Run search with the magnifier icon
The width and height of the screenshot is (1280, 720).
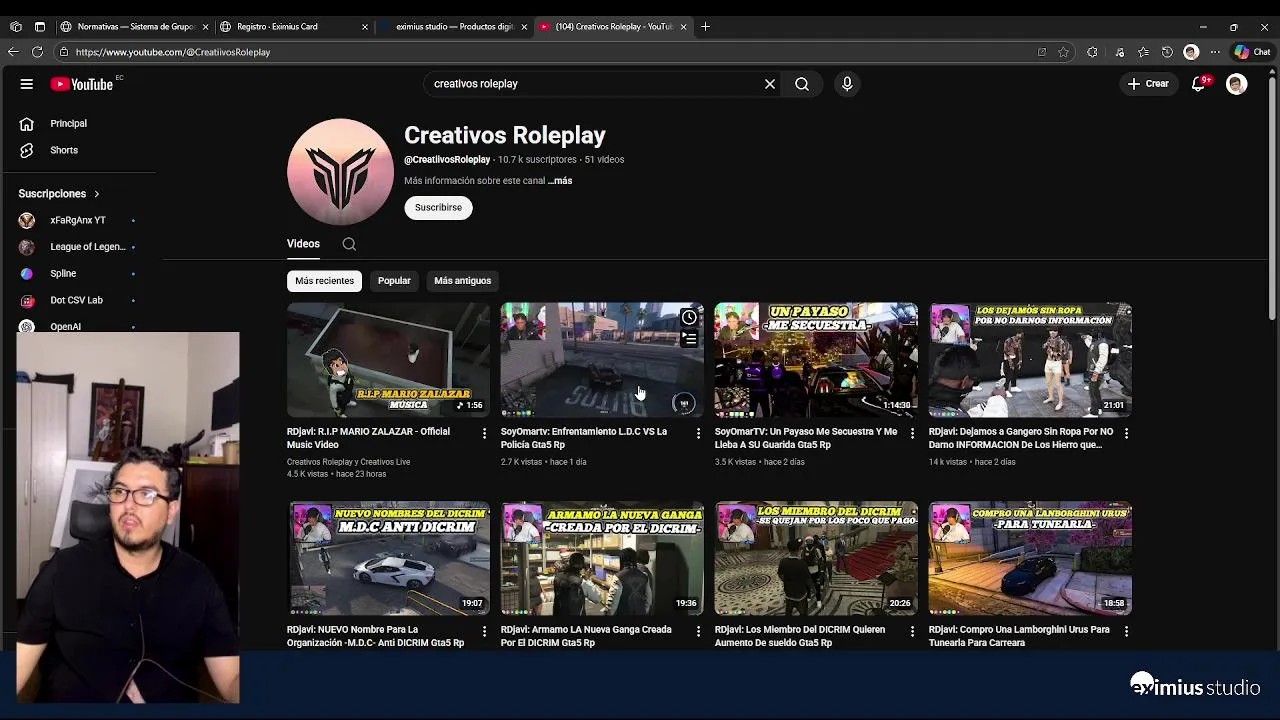tap(802, 84)
